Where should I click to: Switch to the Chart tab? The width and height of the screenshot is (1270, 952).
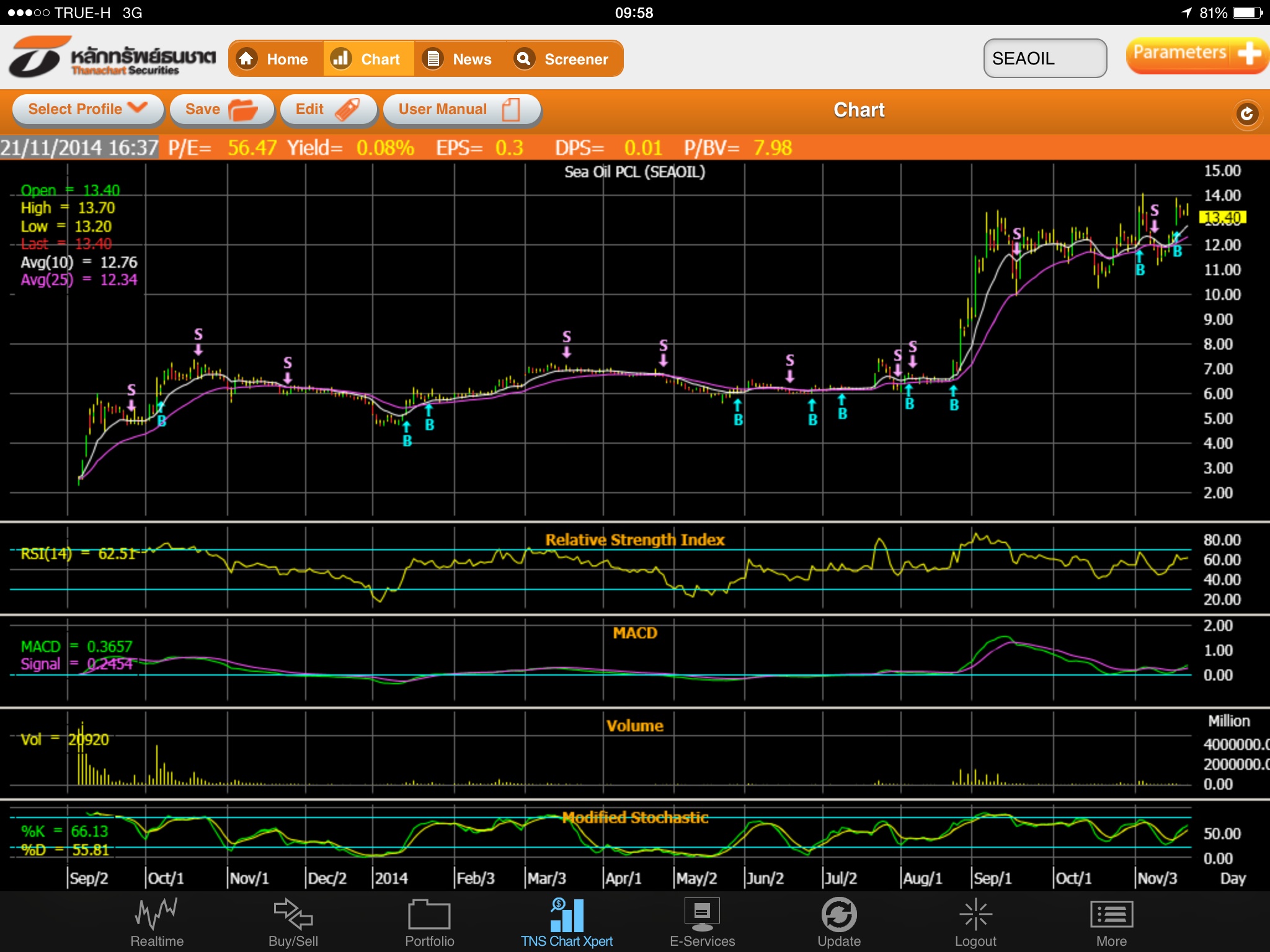click(x=368, y=59)
